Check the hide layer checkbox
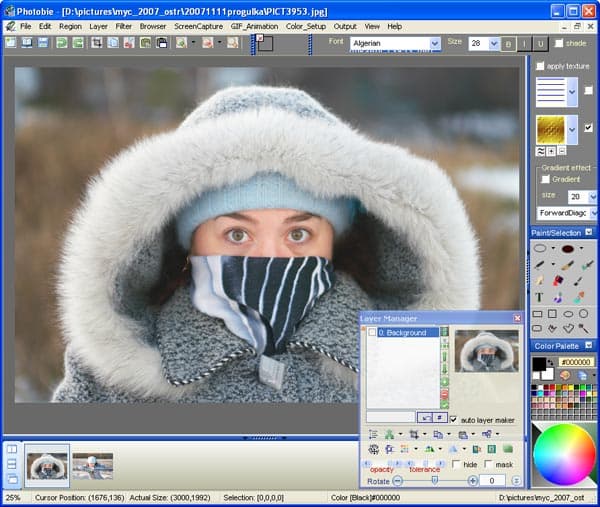The width and height of the screenshot is (600, 507). click(x=457, y=465)
